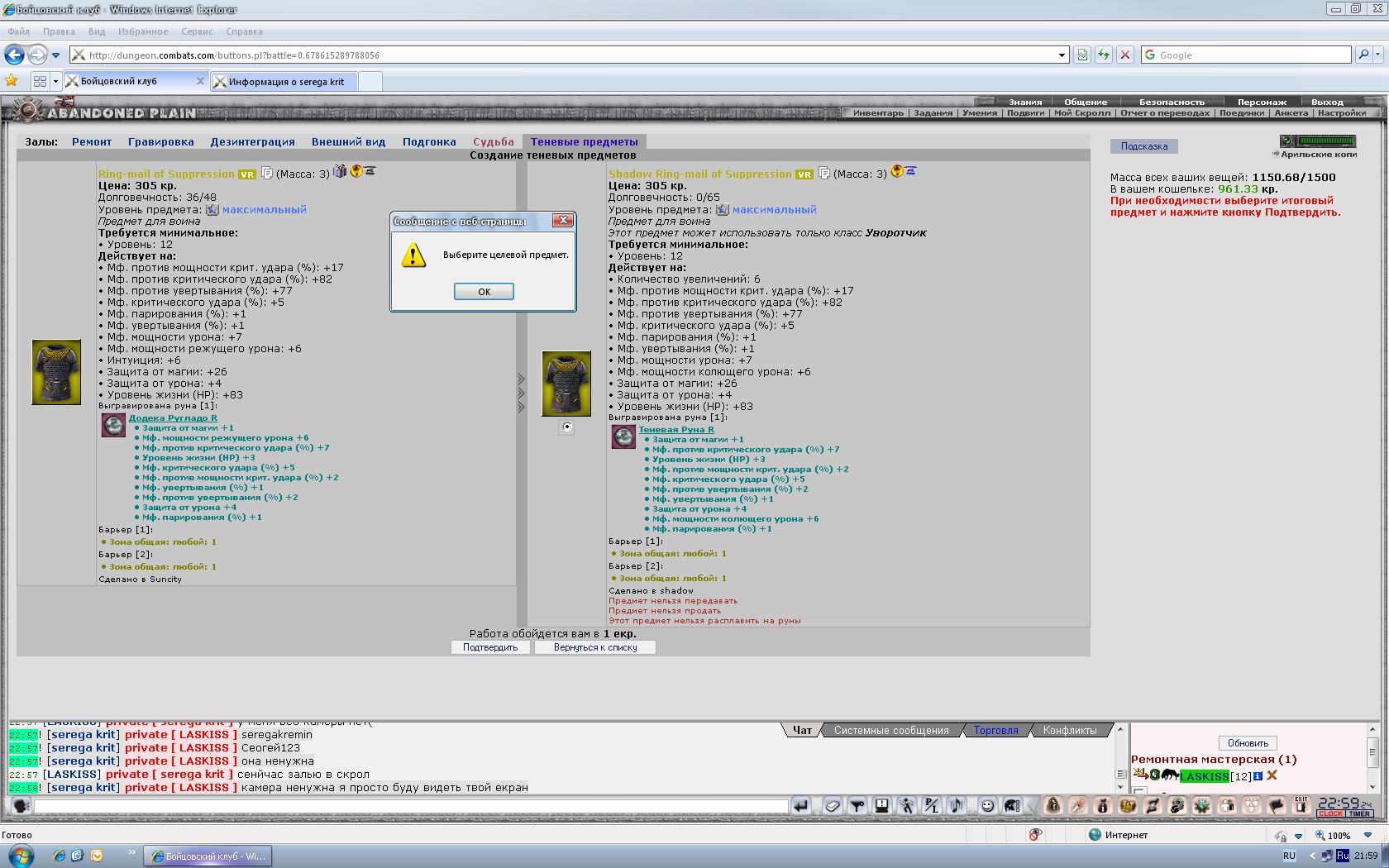Click the EXIT door icon

[1301, 805]
